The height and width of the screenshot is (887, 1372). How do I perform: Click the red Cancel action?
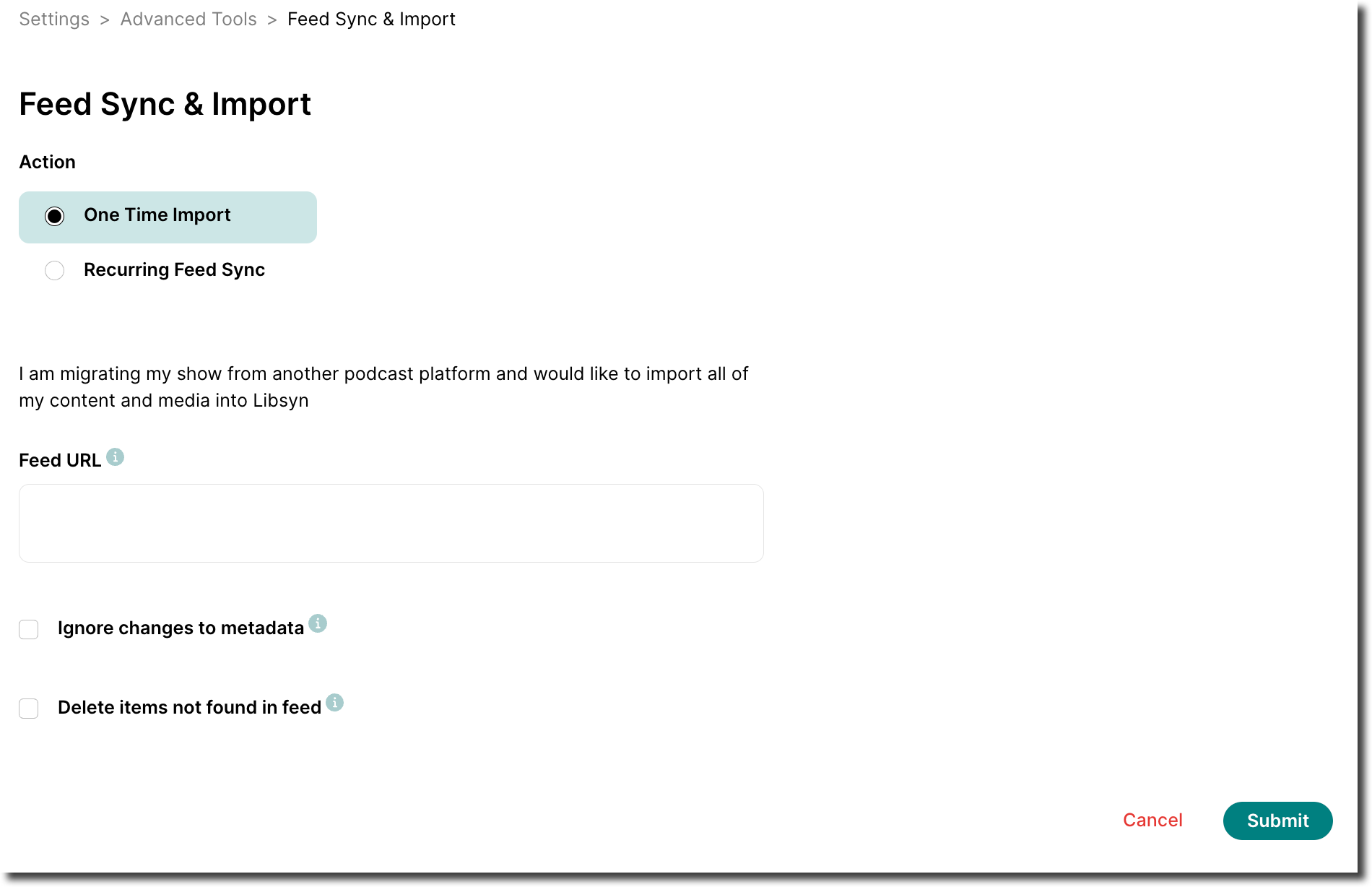pyautogui.click(x=1152, y=821)
